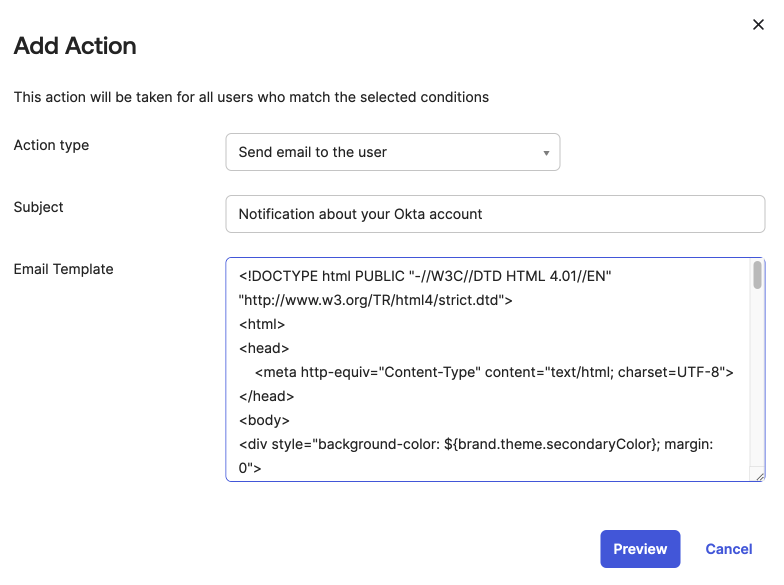Click the closing </head> tag line
The height and width of the screenshot is (585, 784).
click(267, 396)
